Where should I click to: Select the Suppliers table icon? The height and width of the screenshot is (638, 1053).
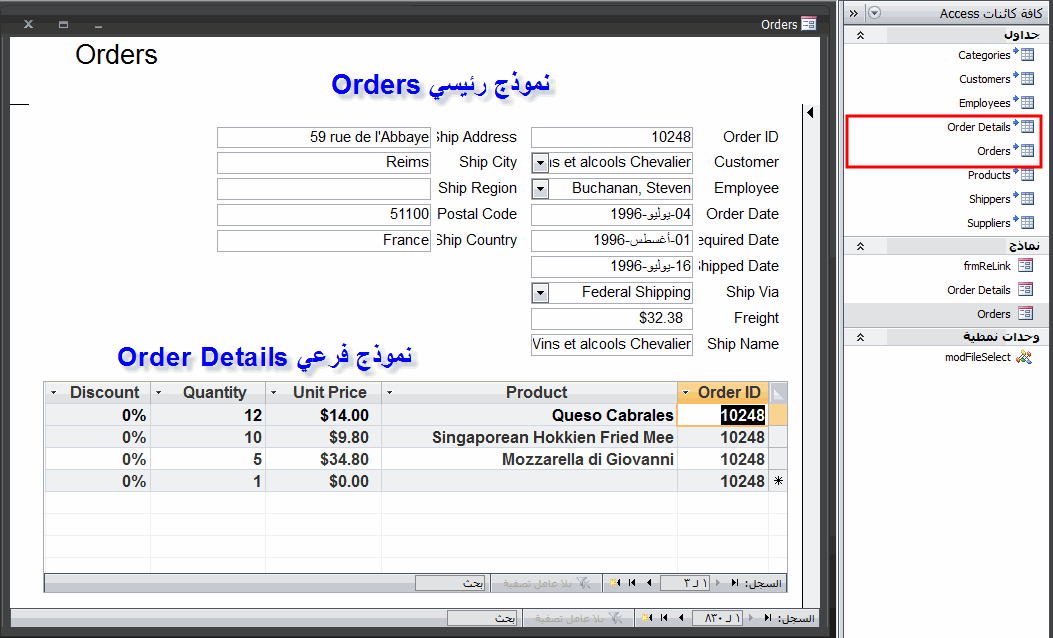pyautogui.click(x=1027, y=222)
